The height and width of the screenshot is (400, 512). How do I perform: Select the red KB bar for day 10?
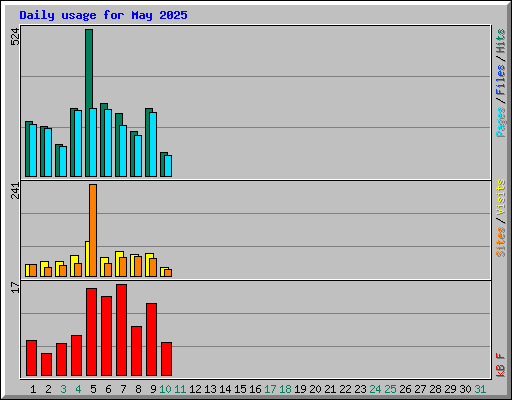pos(167,359)
